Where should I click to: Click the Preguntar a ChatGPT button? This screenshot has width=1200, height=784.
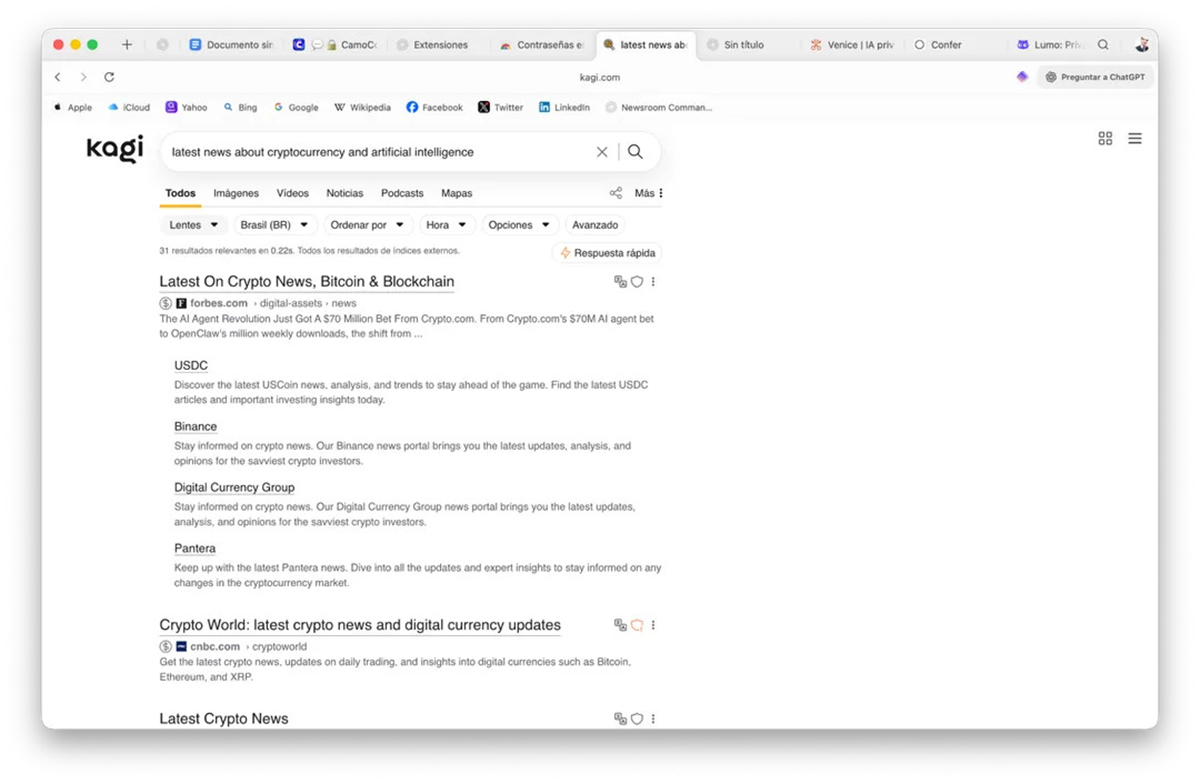(x=1095, y=77)
